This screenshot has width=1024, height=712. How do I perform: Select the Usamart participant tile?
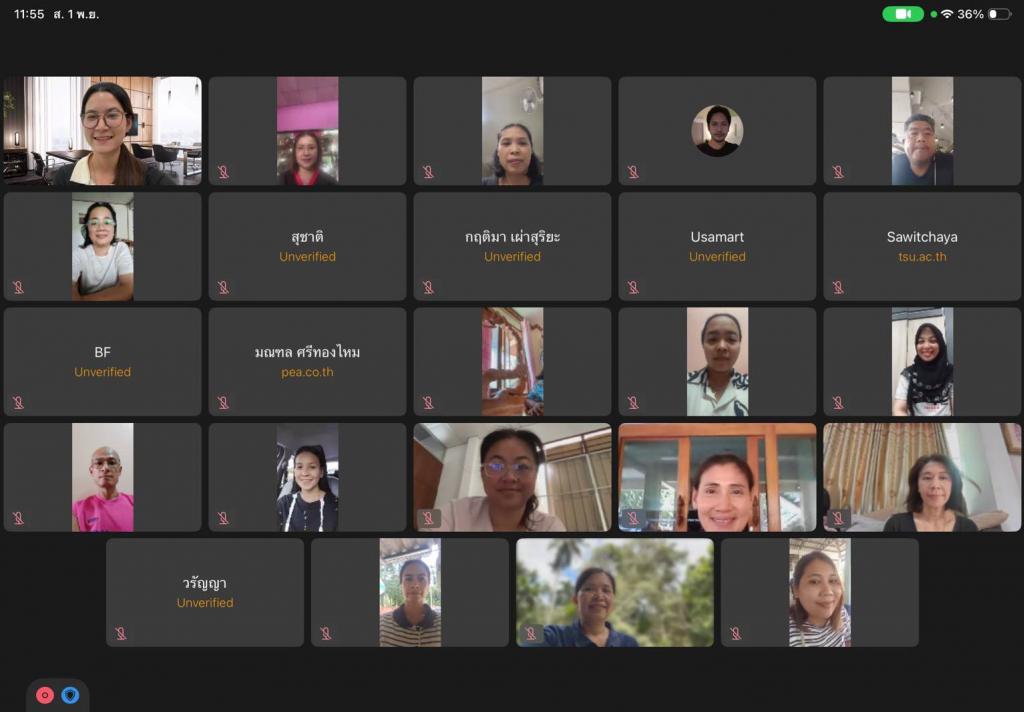click(x=717, y=246)
